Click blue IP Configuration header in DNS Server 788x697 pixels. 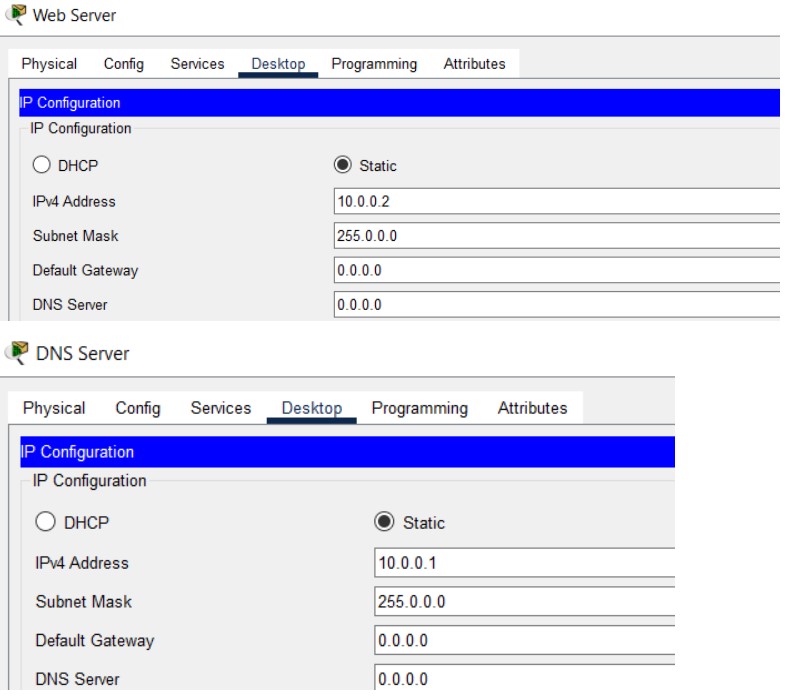coord(347,451)
